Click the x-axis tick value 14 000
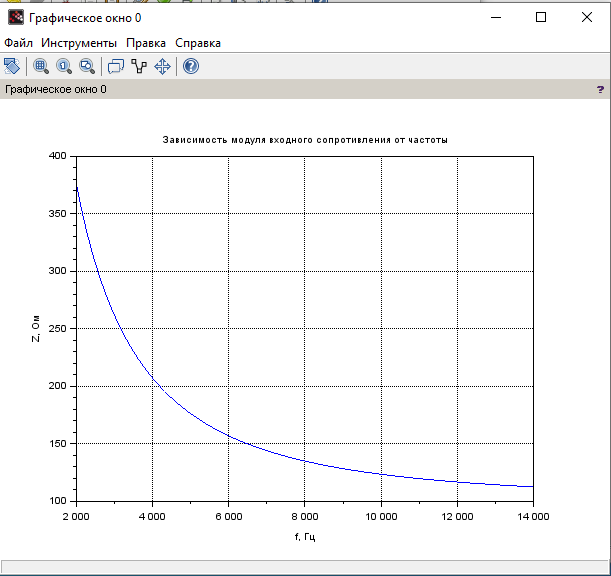 533,516
